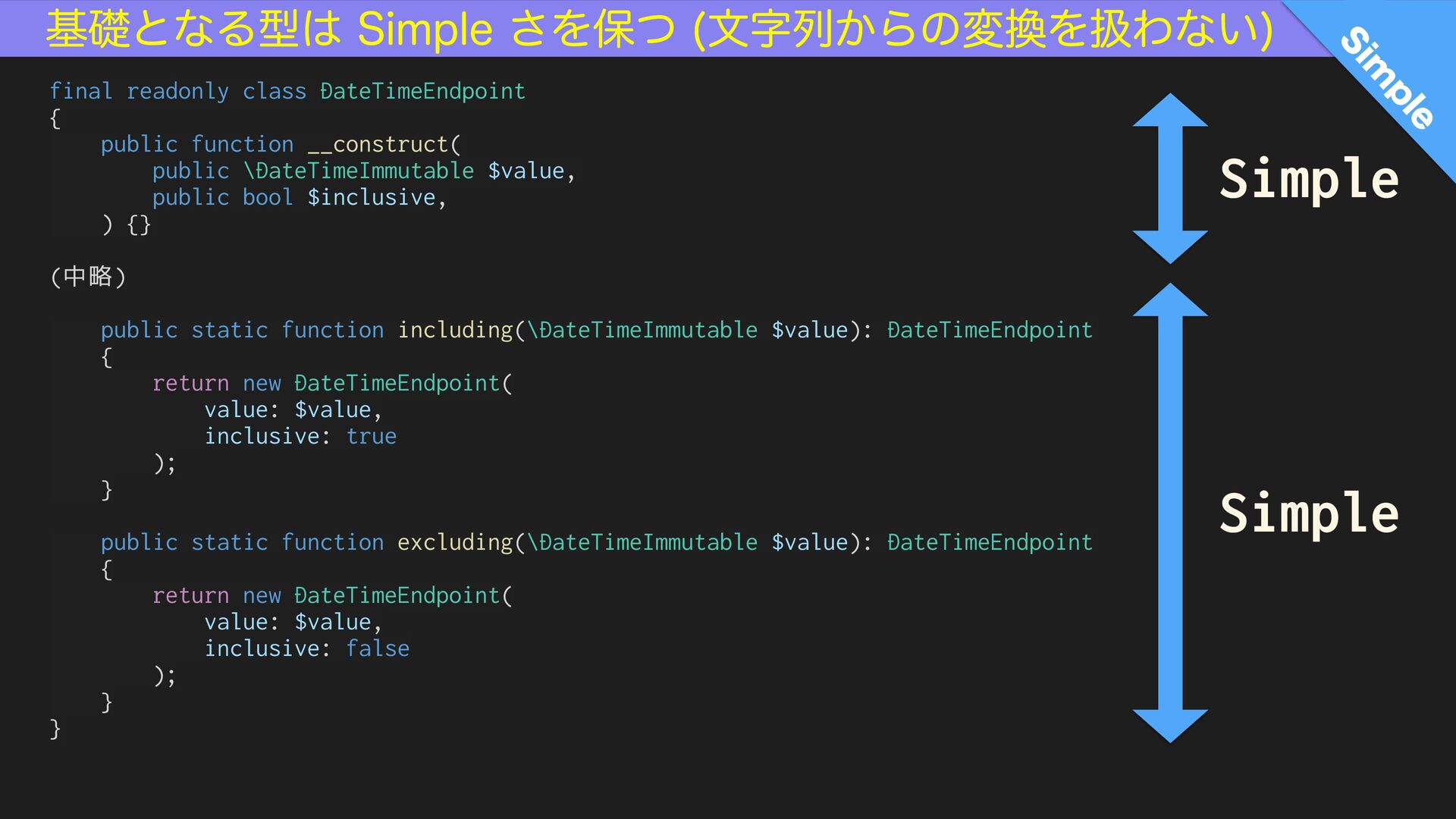Select the DateTimeEndpoint class name in the declaration
This screenshot has width=1456, height=819.
[x=422, y=91]
